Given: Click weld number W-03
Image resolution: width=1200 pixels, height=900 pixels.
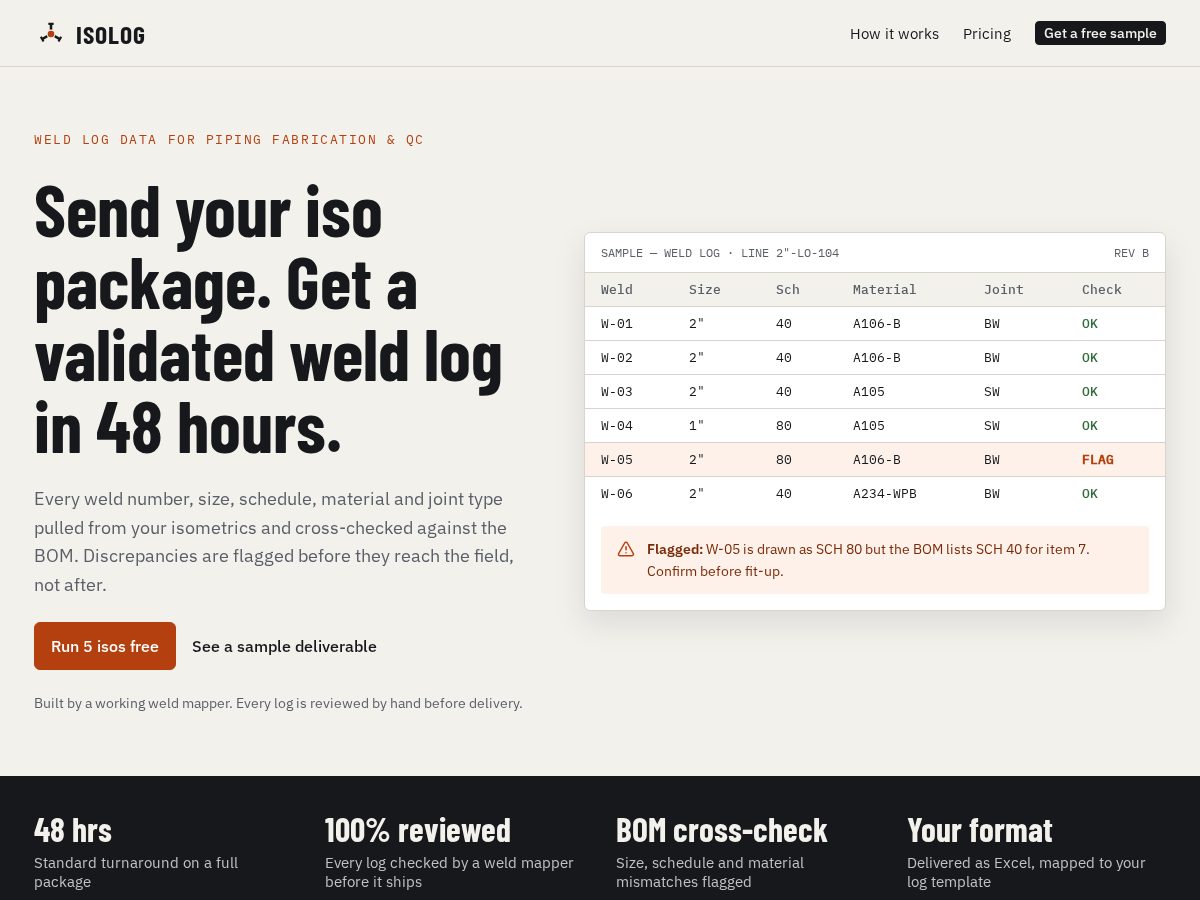Looking at the screenshot, I should coord(617,392).
